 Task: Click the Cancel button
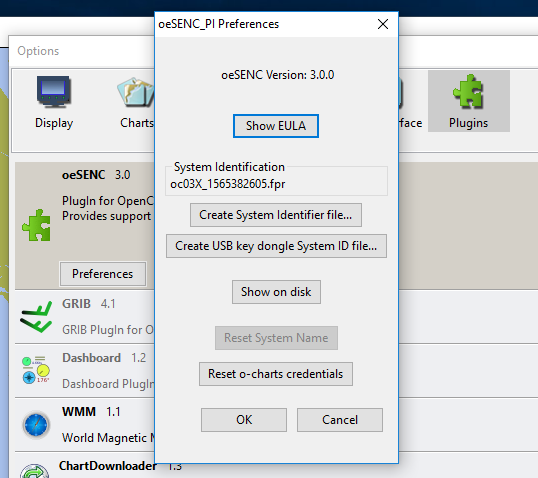340,420
